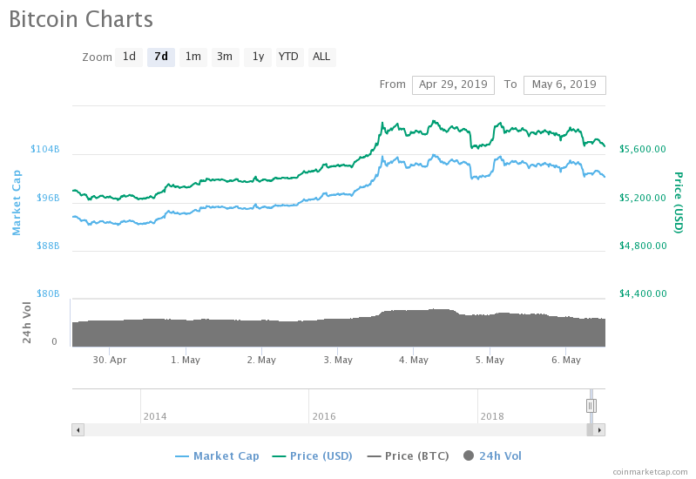
Task: Click the navigator horizontal scrollbar track
Action: [x=335, y=430]
